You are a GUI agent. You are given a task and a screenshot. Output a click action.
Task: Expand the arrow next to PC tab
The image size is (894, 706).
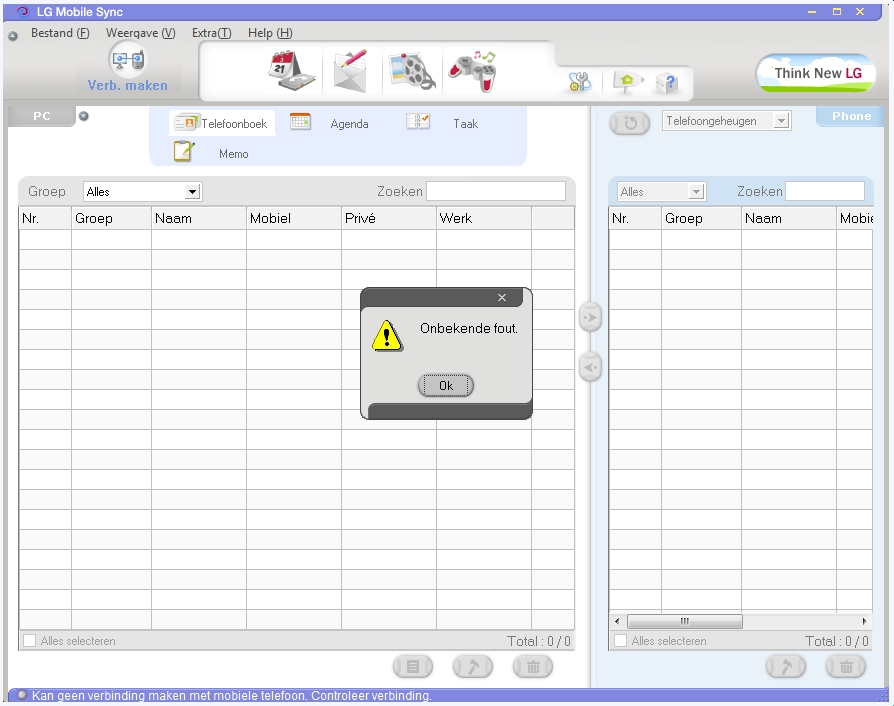point(84,116)
